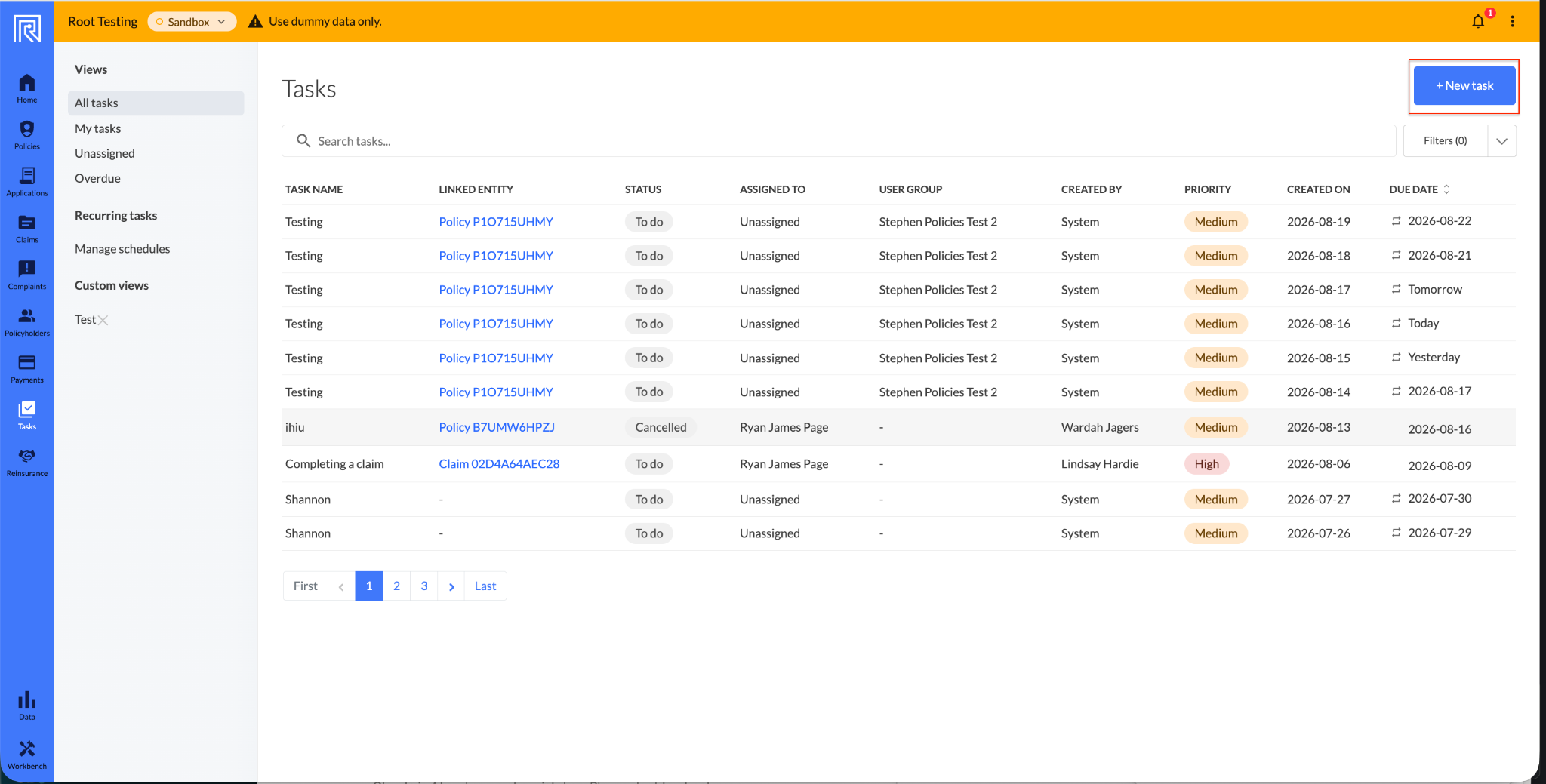Go to next page arrow
The image size is (1546, 784).
pos(451,586)
